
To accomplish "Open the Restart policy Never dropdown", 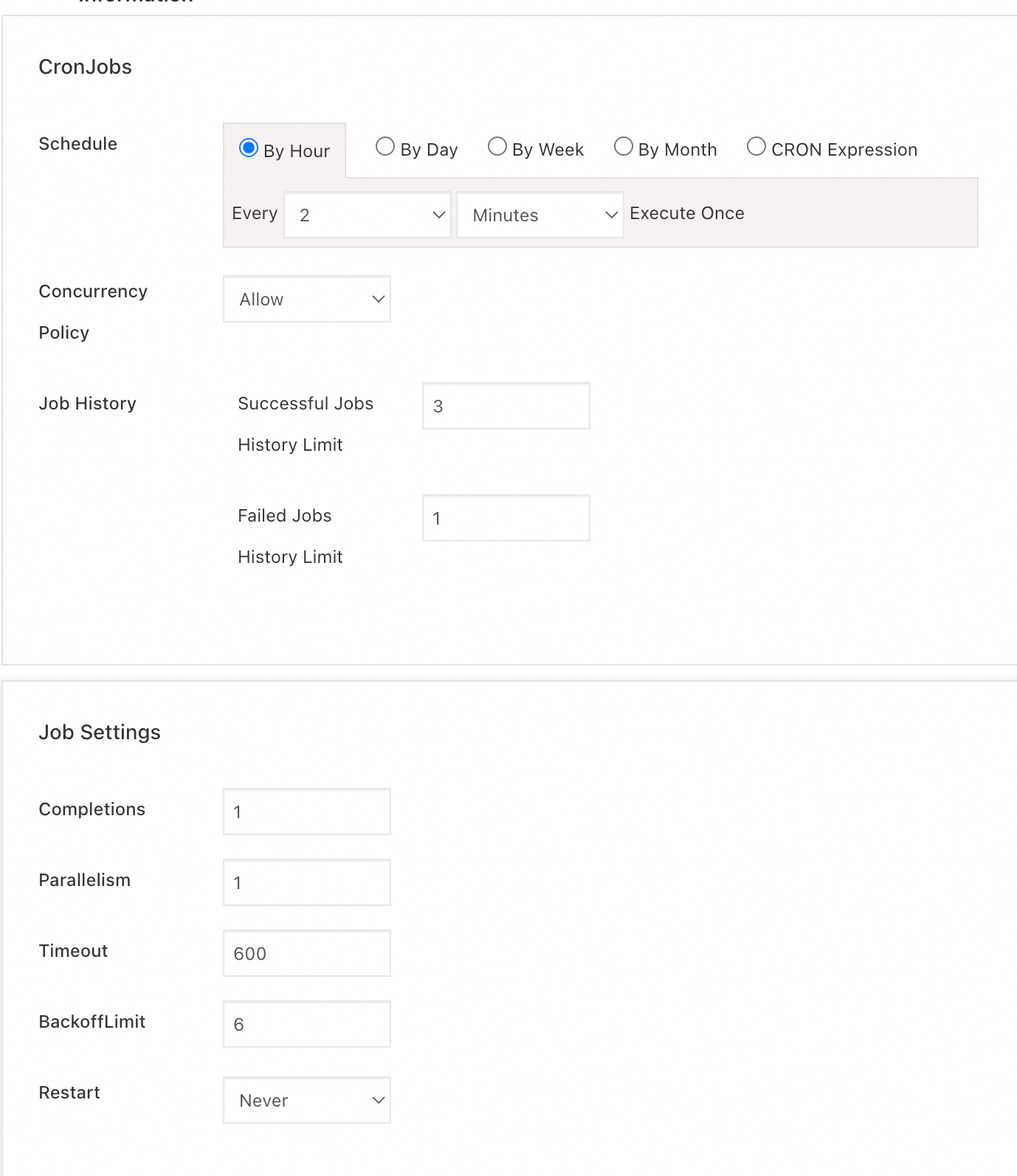I will point(307,1100).
